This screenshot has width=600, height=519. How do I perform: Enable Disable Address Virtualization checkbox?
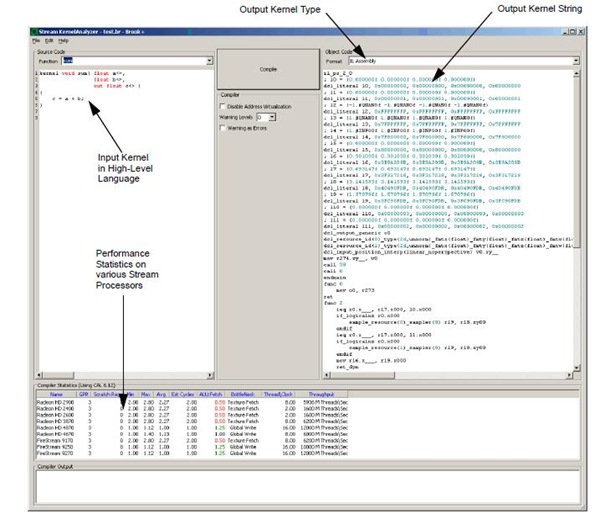pos(222,106)
